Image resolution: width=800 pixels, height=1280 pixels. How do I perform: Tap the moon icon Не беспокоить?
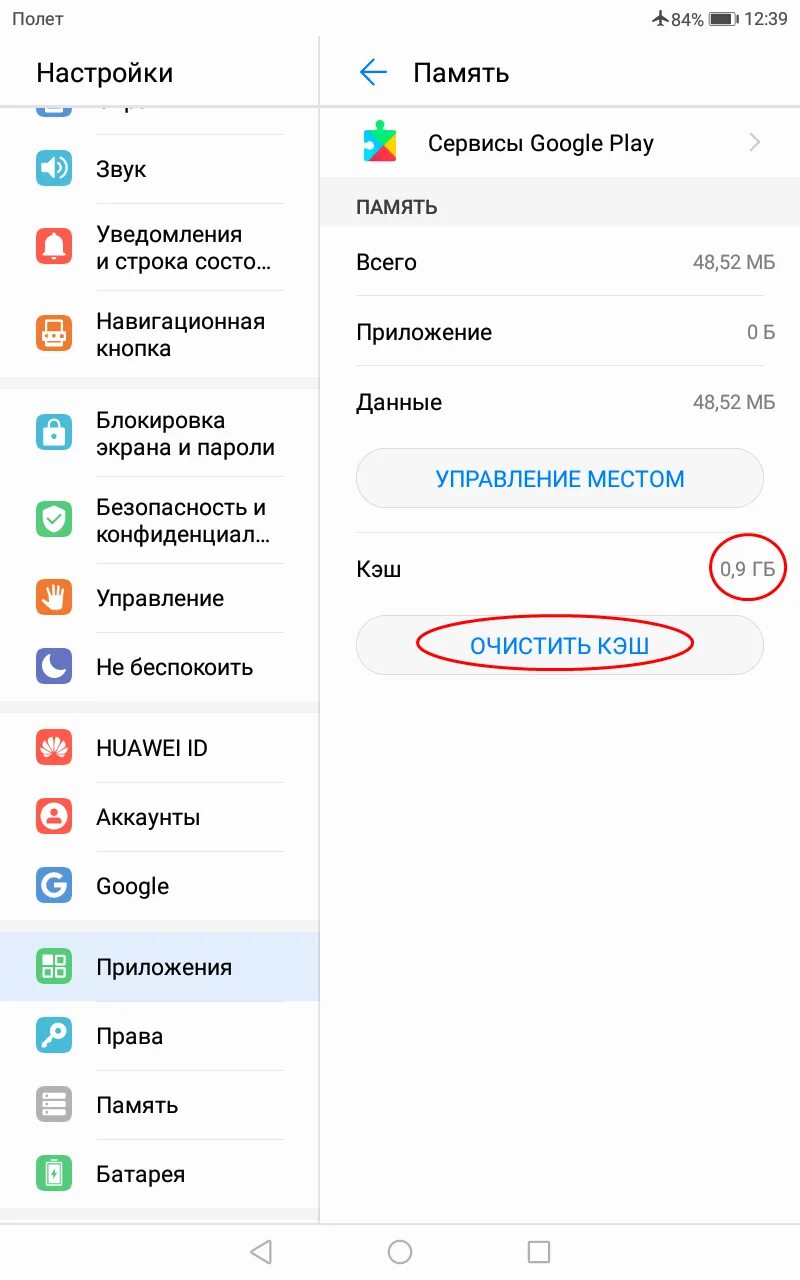(x=54, y=666)
